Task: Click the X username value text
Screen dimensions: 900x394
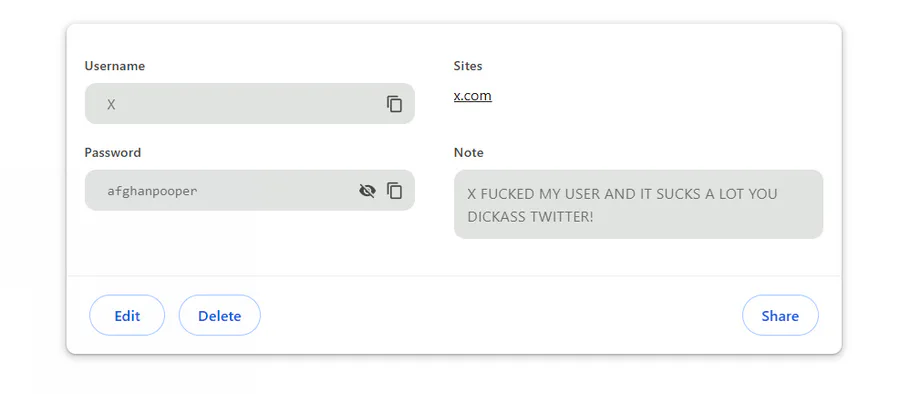Action: click(x=111, y=105)
